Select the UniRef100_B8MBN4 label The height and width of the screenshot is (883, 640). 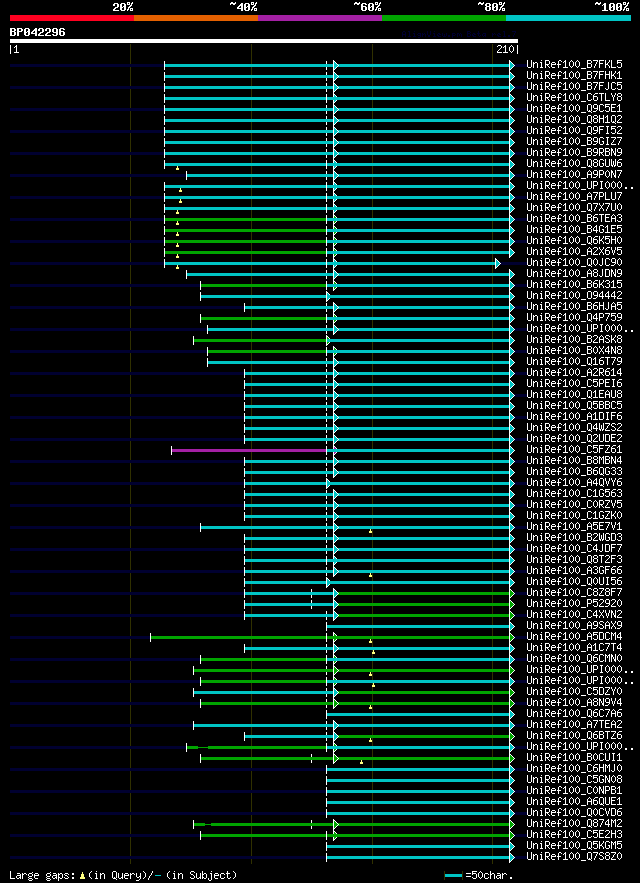(574, 460)
